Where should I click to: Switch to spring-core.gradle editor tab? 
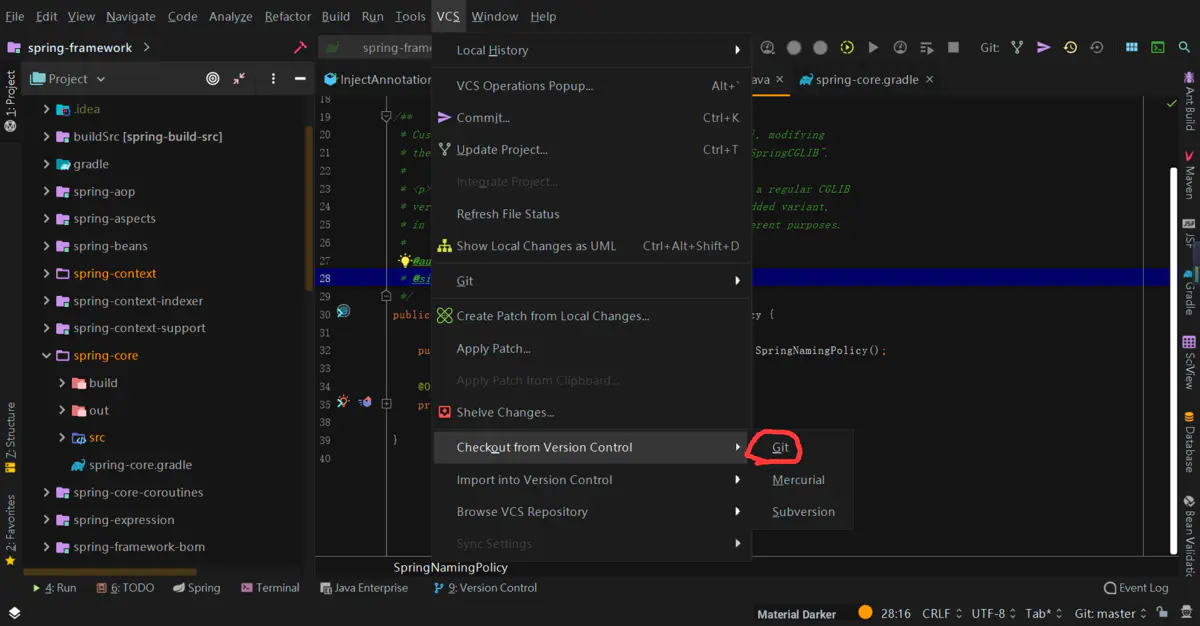click(x=867, y=79)
